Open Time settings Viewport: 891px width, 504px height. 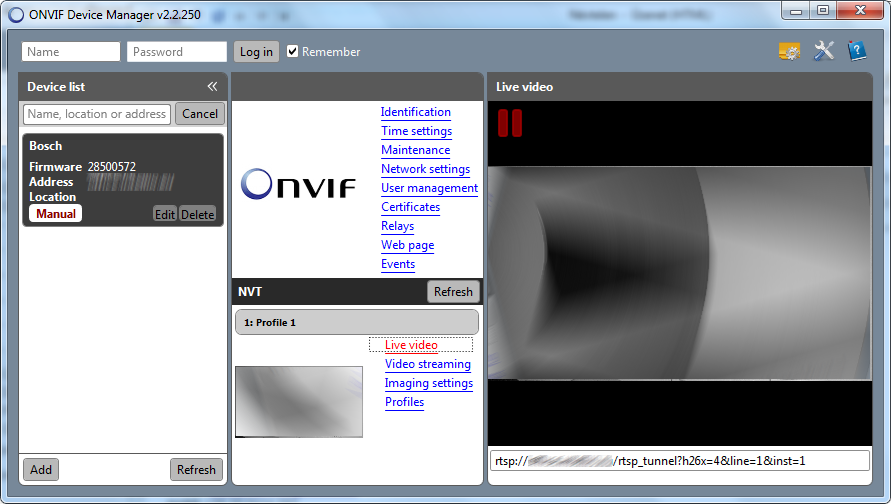point(417,131)
